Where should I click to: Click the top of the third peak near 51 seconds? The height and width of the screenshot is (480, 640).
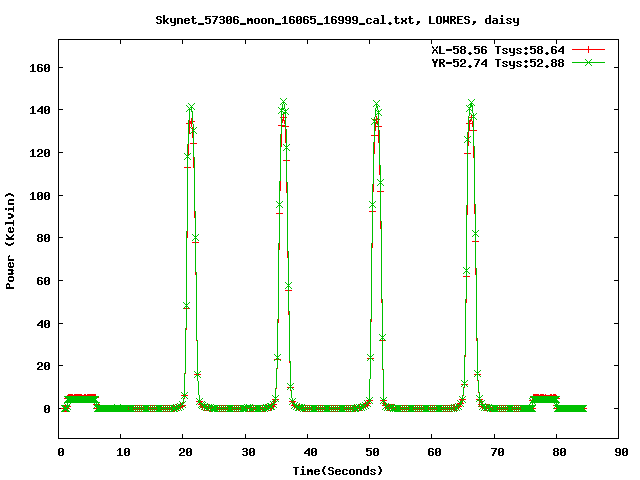pos(376,104)
